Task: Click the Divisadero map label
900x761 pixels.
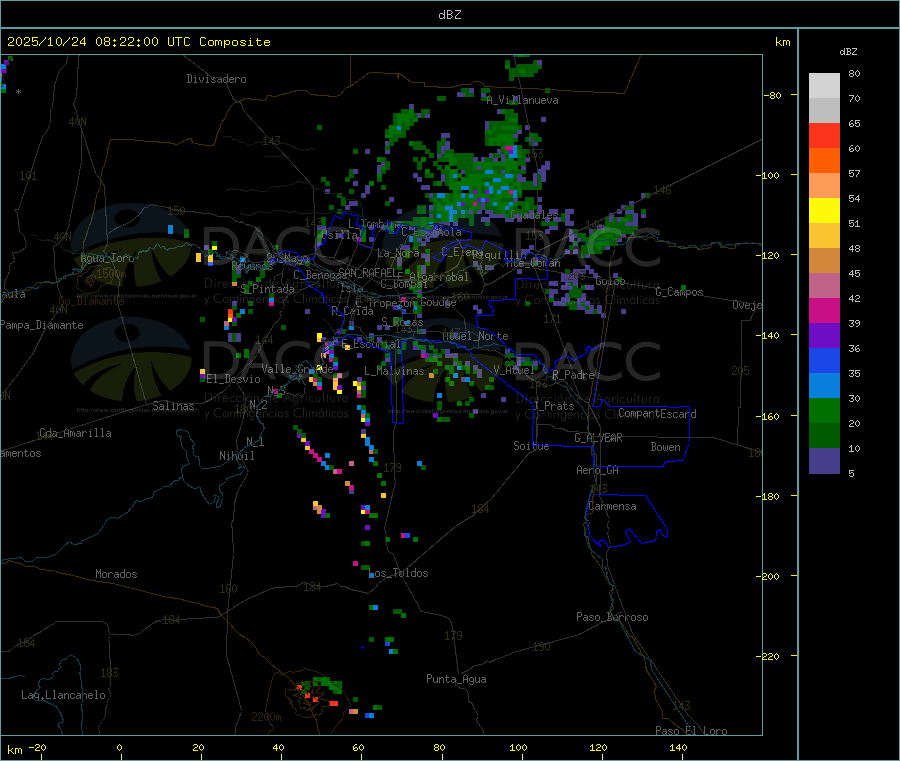Action: [x=216, y=79]
